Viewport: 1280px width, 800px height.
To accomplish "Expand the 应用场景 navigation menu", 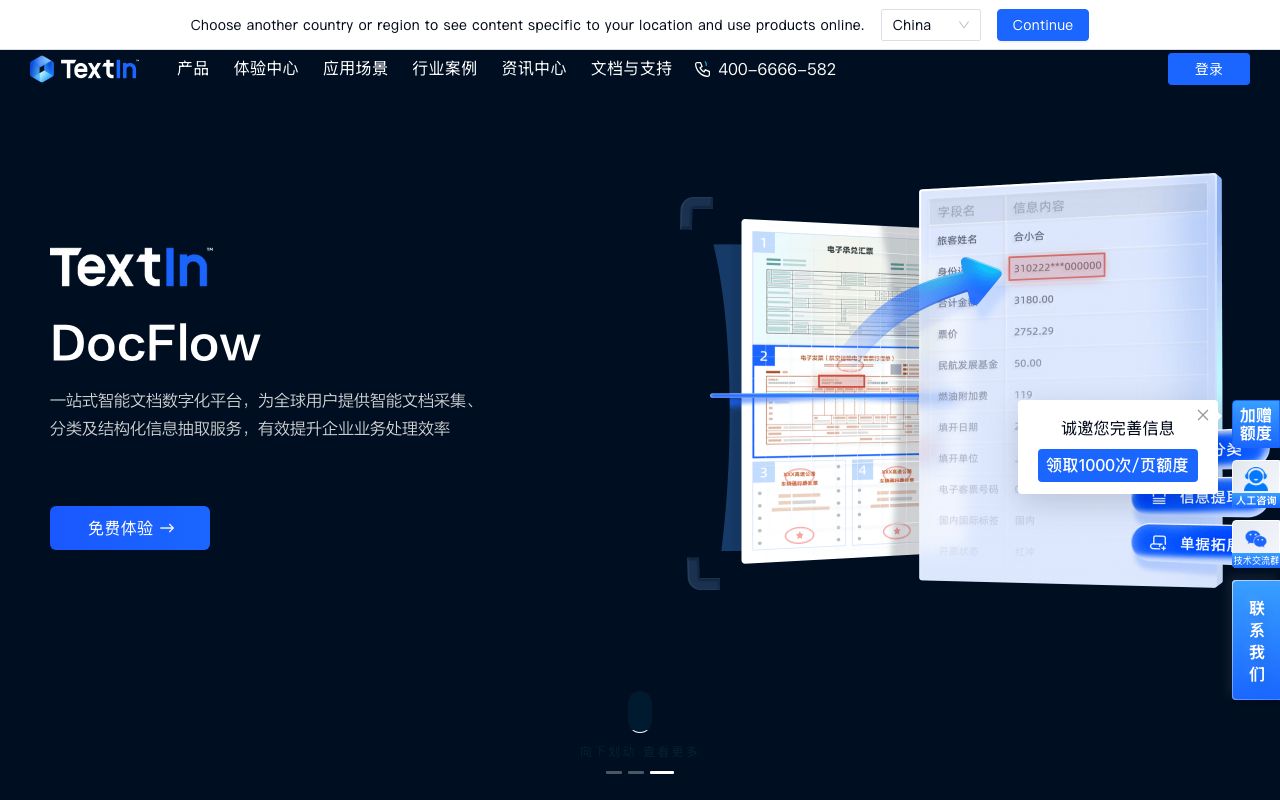I will pos(355,69).
